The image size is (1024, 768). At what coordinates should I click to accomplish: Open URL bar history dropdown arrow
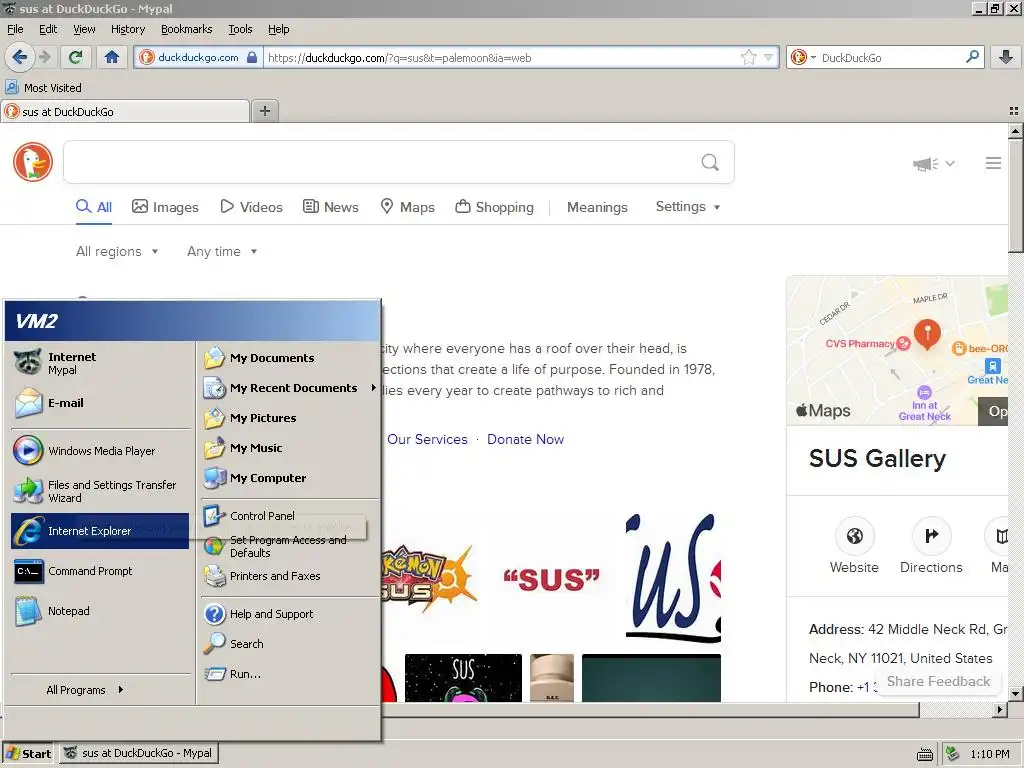point(769,57)
